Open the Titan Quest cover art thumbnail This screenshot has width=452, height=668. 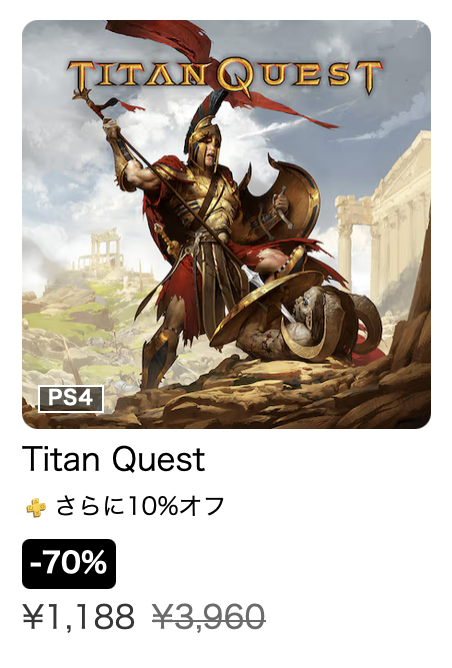click(x=226, y=224)
